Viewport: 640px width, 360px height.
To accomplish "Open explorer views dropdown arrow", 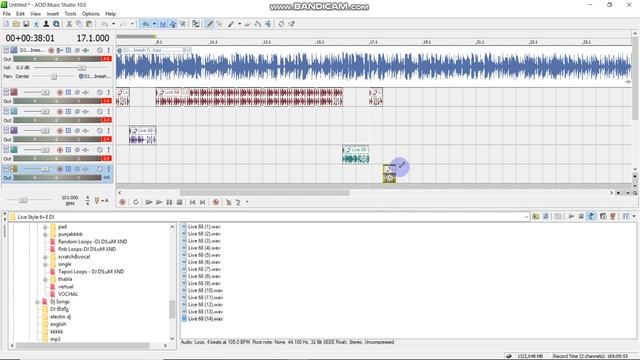I will (x=634, y=216).
